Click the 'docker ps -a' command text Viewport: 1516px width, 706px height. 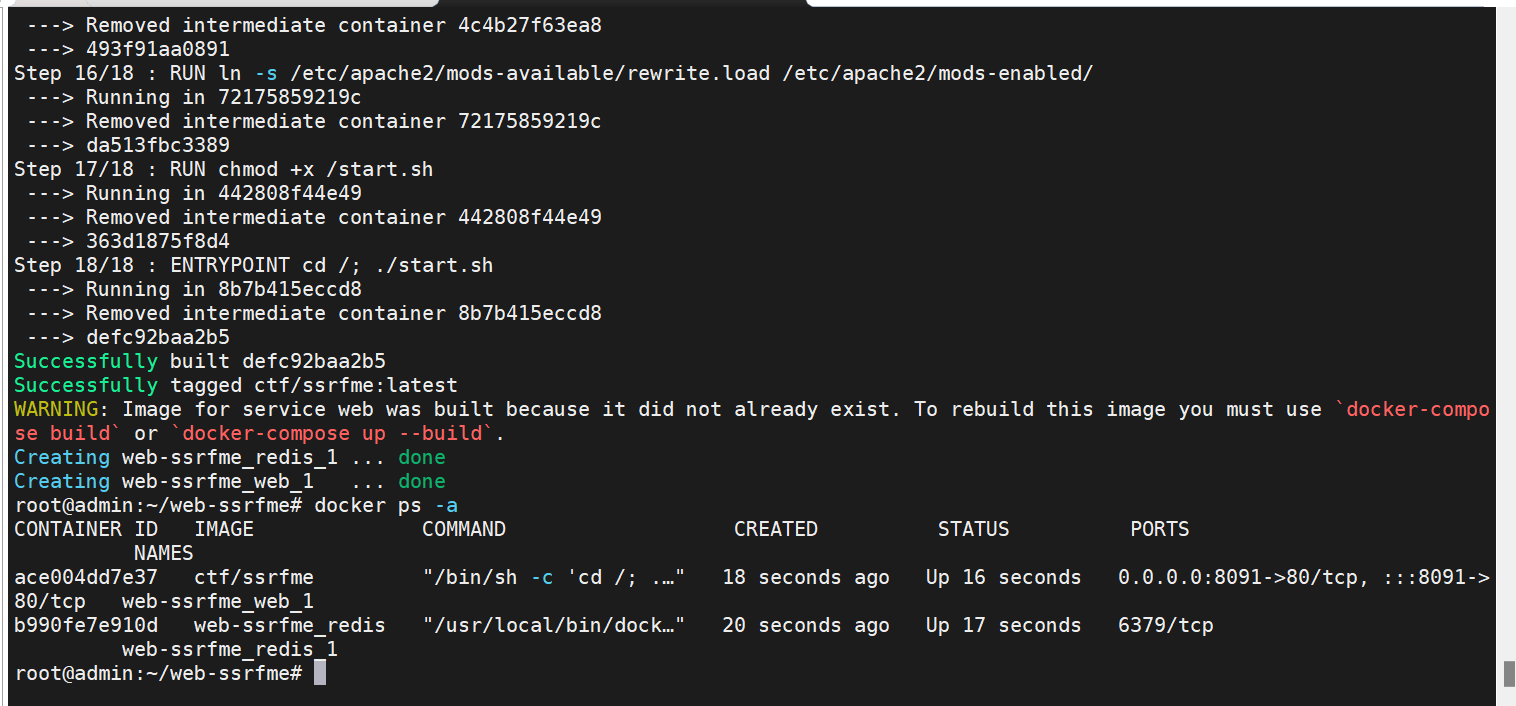pos(386,505)
